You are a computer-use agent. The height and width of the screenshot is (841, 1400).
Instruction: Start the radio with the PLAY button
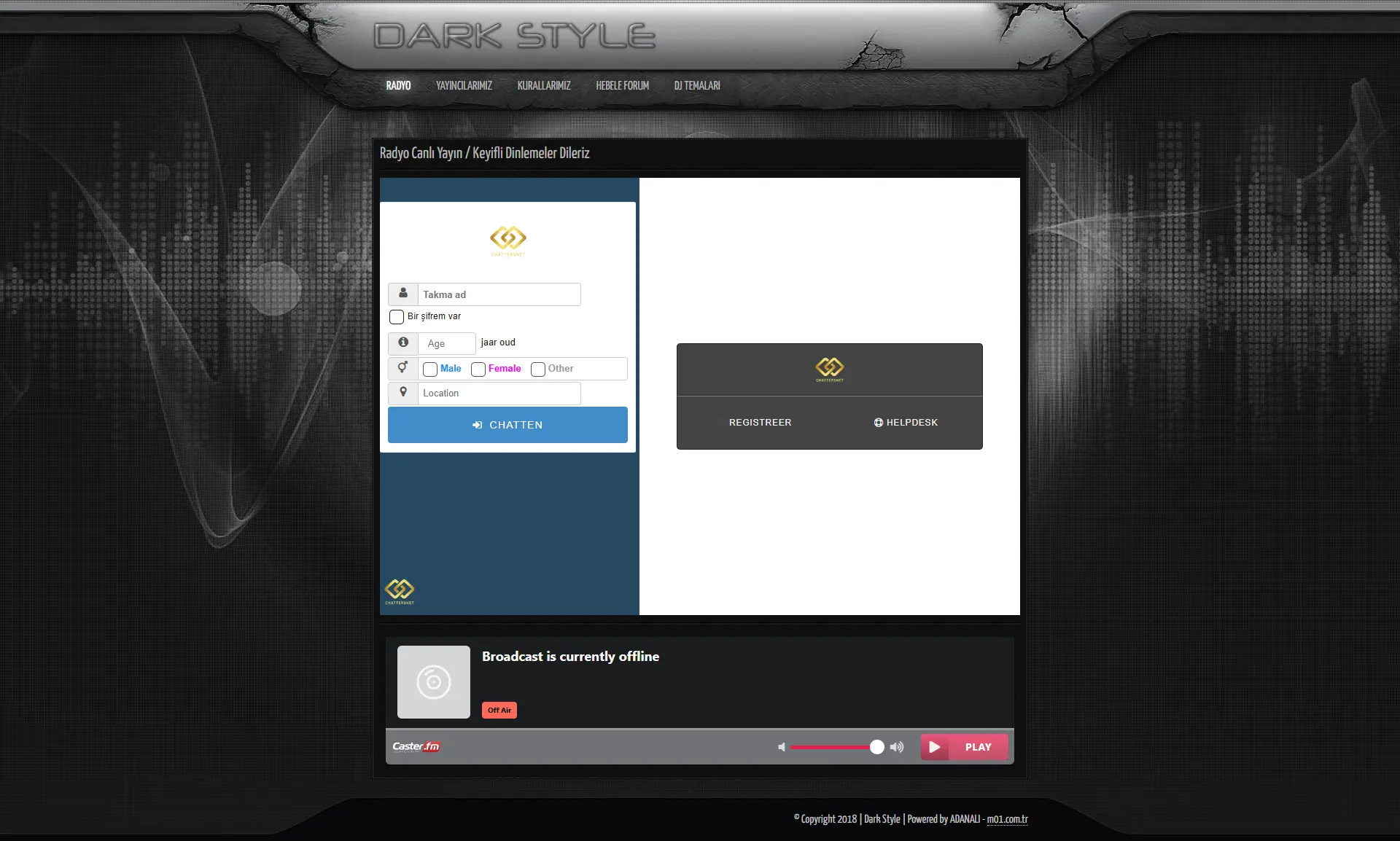click(x=965, y=747)
